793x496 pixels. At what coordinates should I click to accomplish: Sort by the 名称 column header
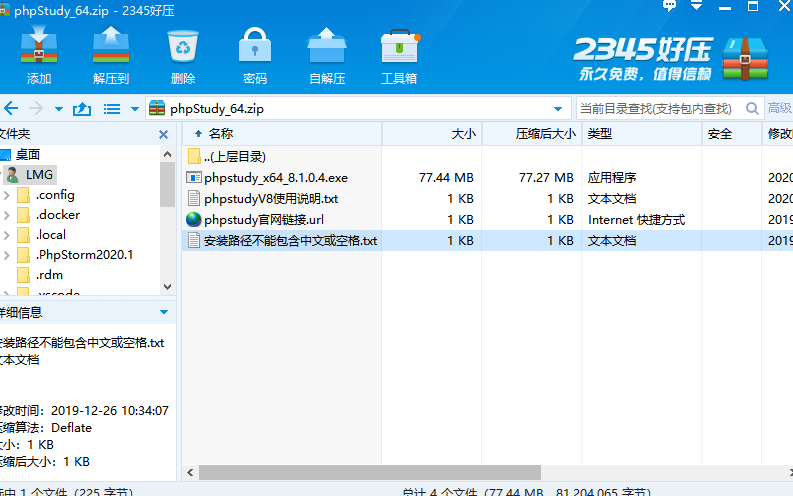click(x=282, y=134)
